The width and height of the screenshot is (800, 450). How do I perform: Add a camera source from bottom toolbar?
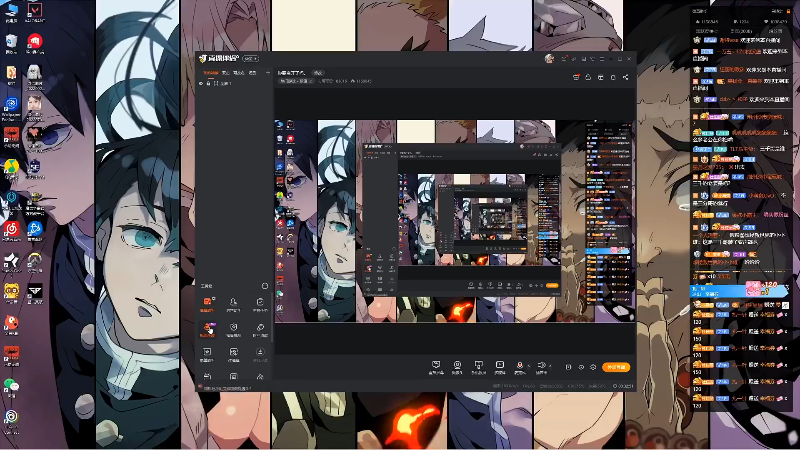pyautogui.click(x=457, y=367)
